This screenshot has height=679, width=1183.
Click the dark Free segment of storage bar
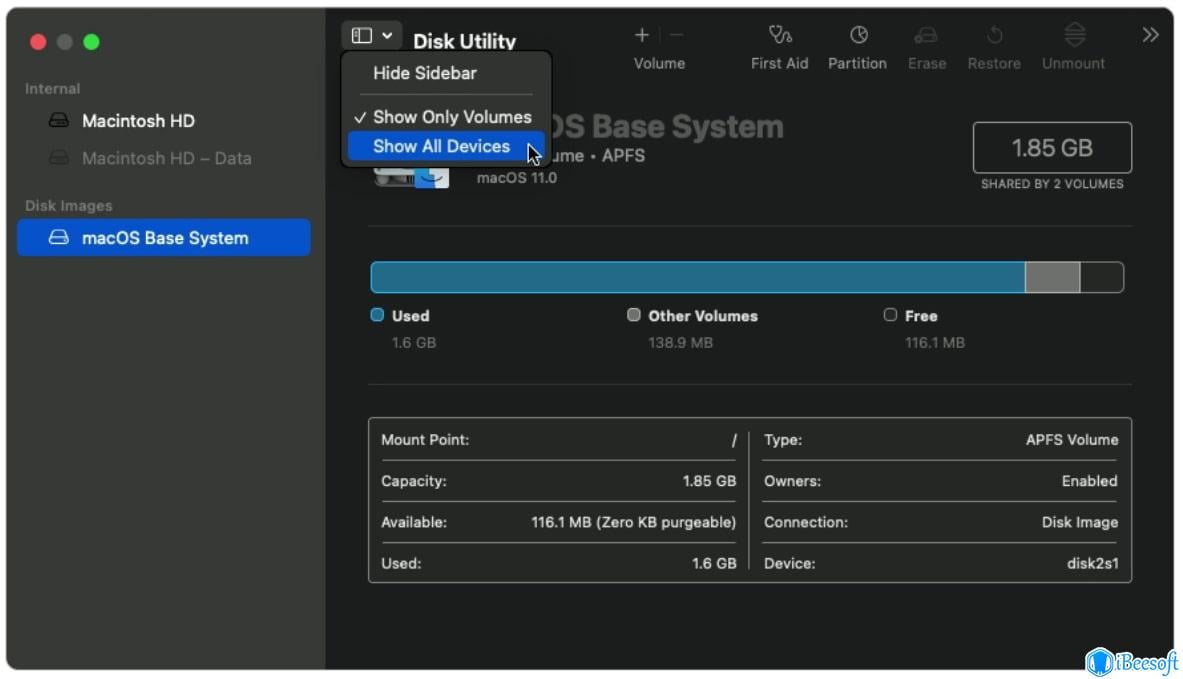click(1102, 278)
